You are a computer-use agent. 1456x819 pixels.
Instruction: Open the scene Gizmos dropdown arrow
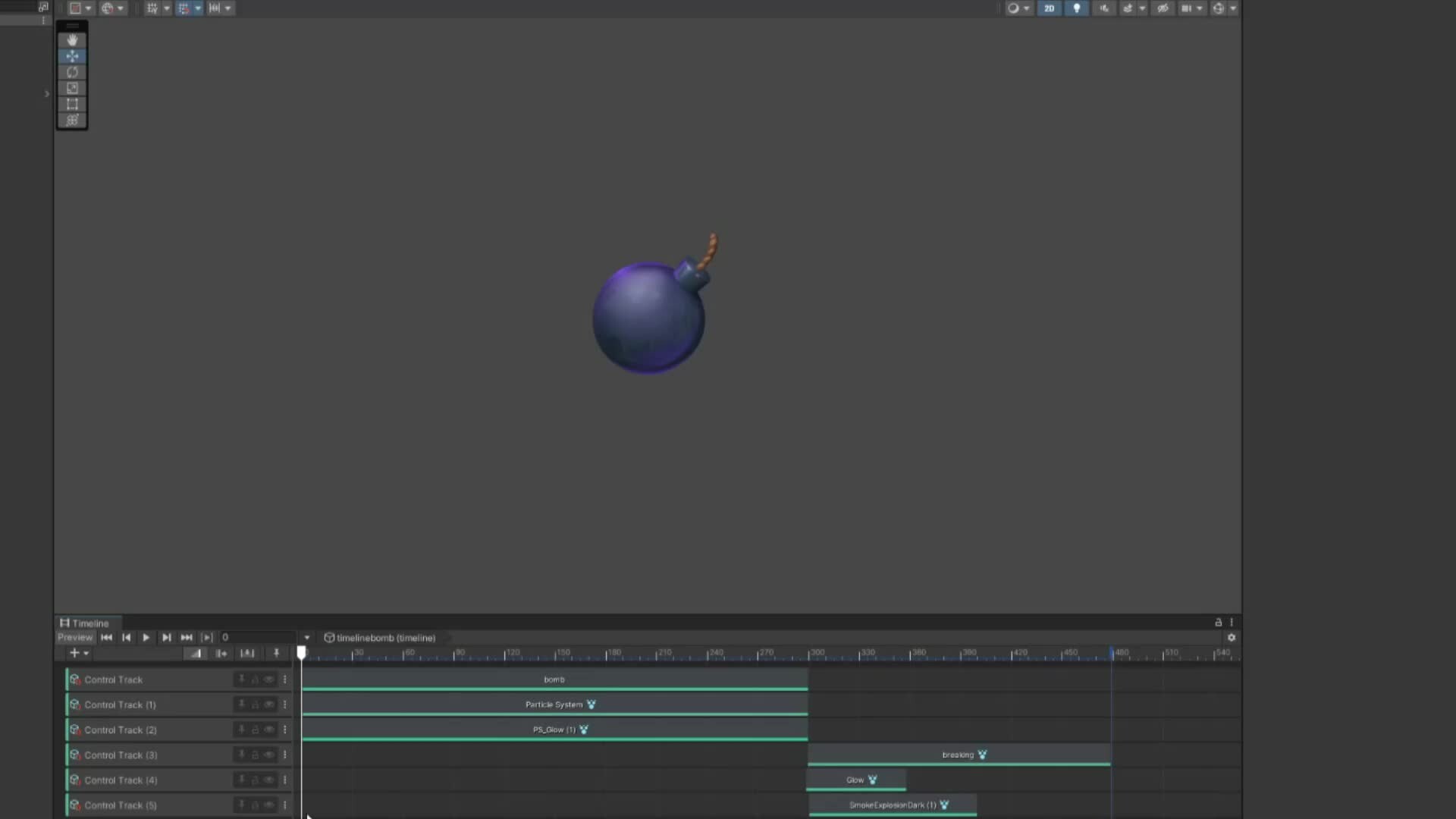(1233, 8)
